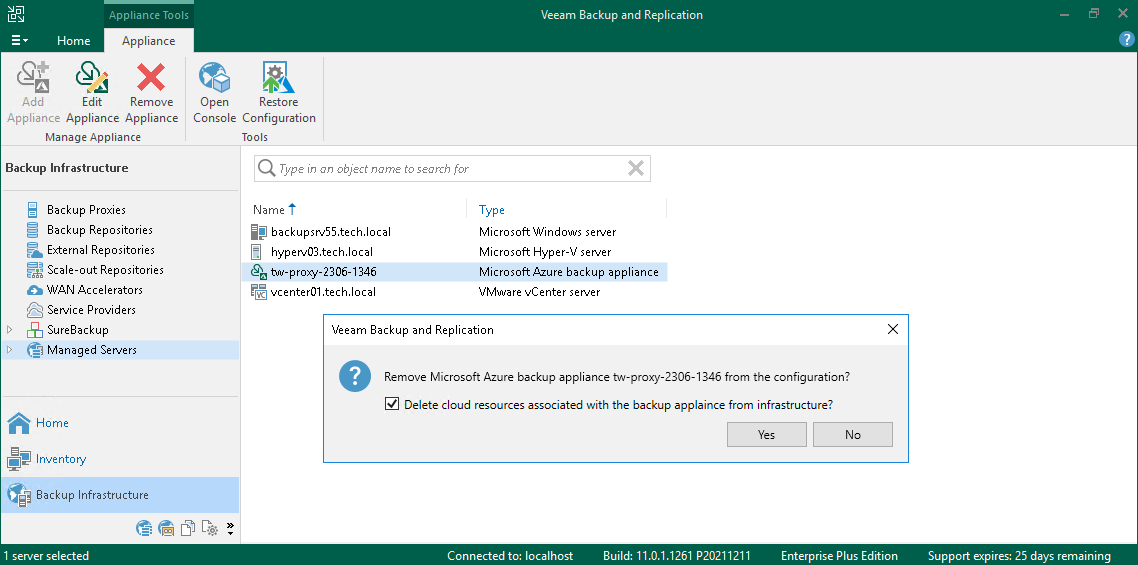Click the Microsoft Hyper-V server type cell
The height and width of the screenshot is (565, 1138).
pyautogui.click(x=545, y=252)
